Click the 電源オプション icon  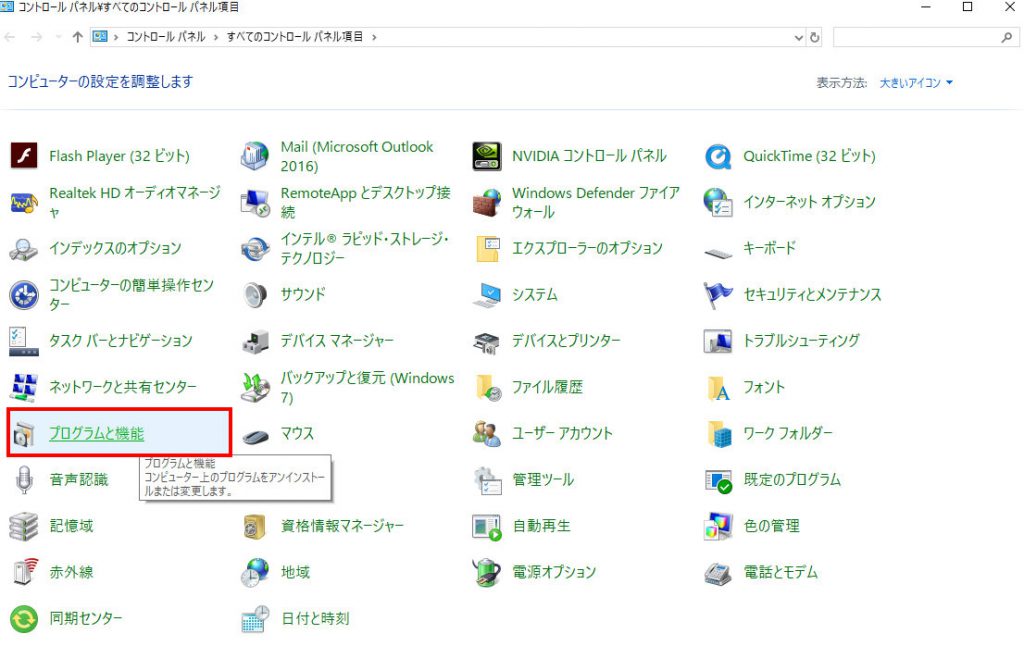pyautogui.click(x=487, y=572)
